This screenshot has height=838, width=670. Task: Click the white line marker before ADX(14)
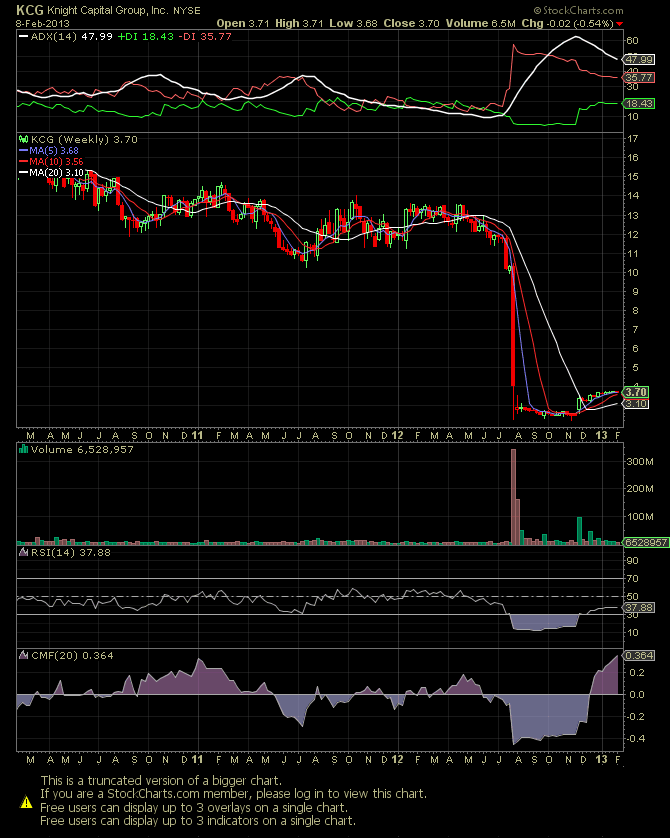[x=24, y=37]
